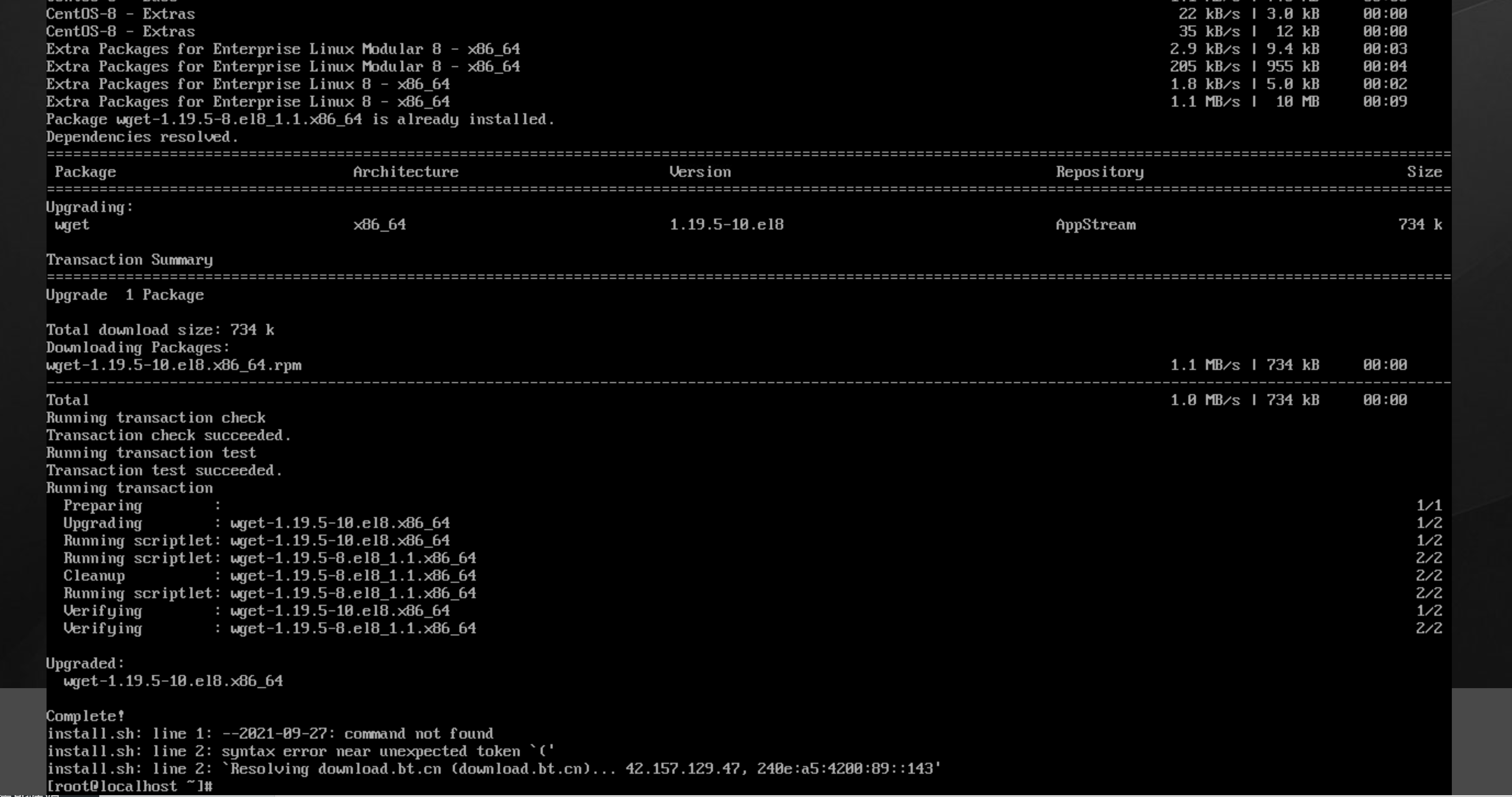
Task: Click 'Package wget-1.19.5-8.el8_1.1.x86_64 is already installed.'
Action: coord(300,120)
